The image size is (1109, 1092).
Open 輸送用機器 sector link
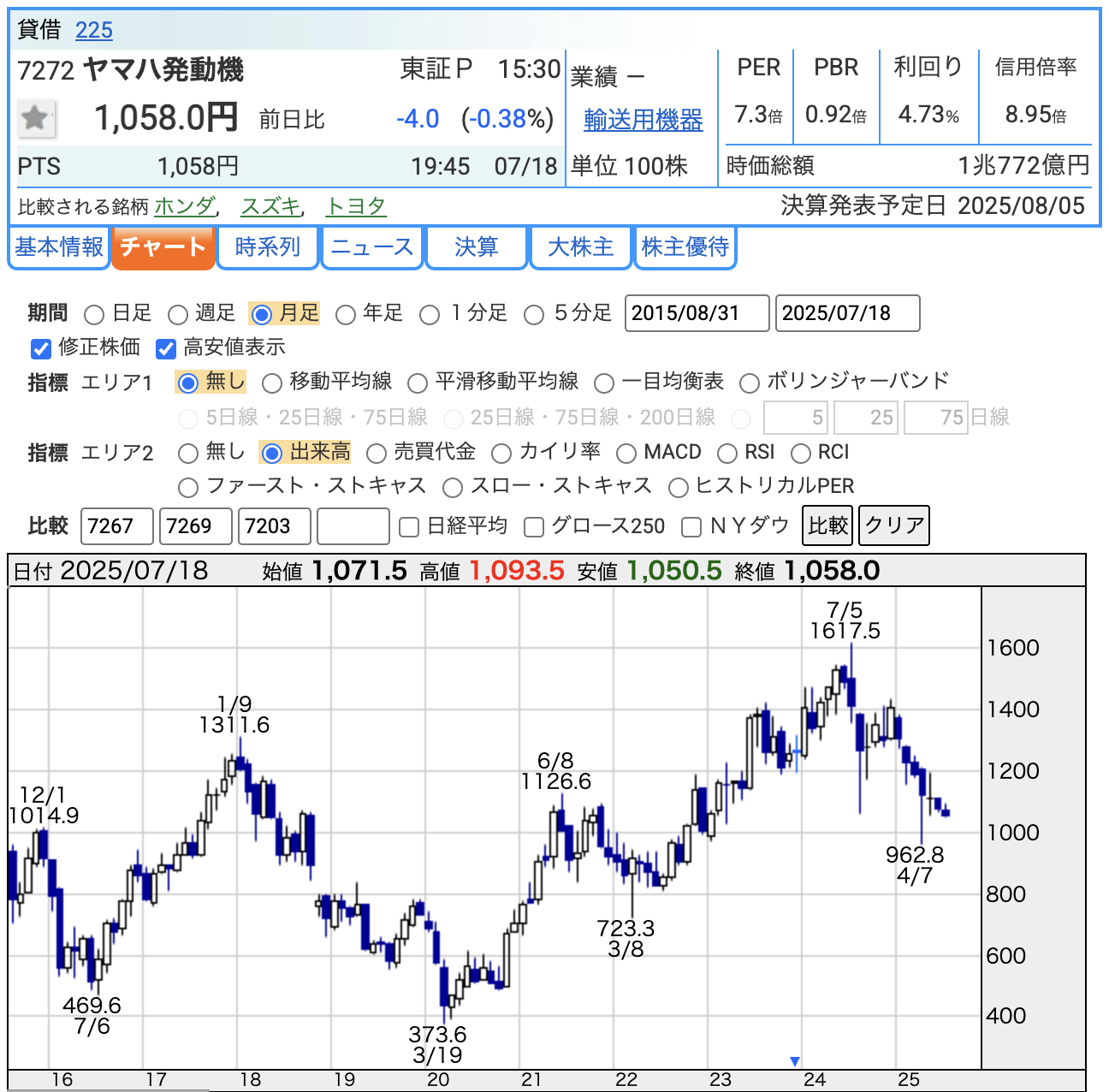pos(643,120)
